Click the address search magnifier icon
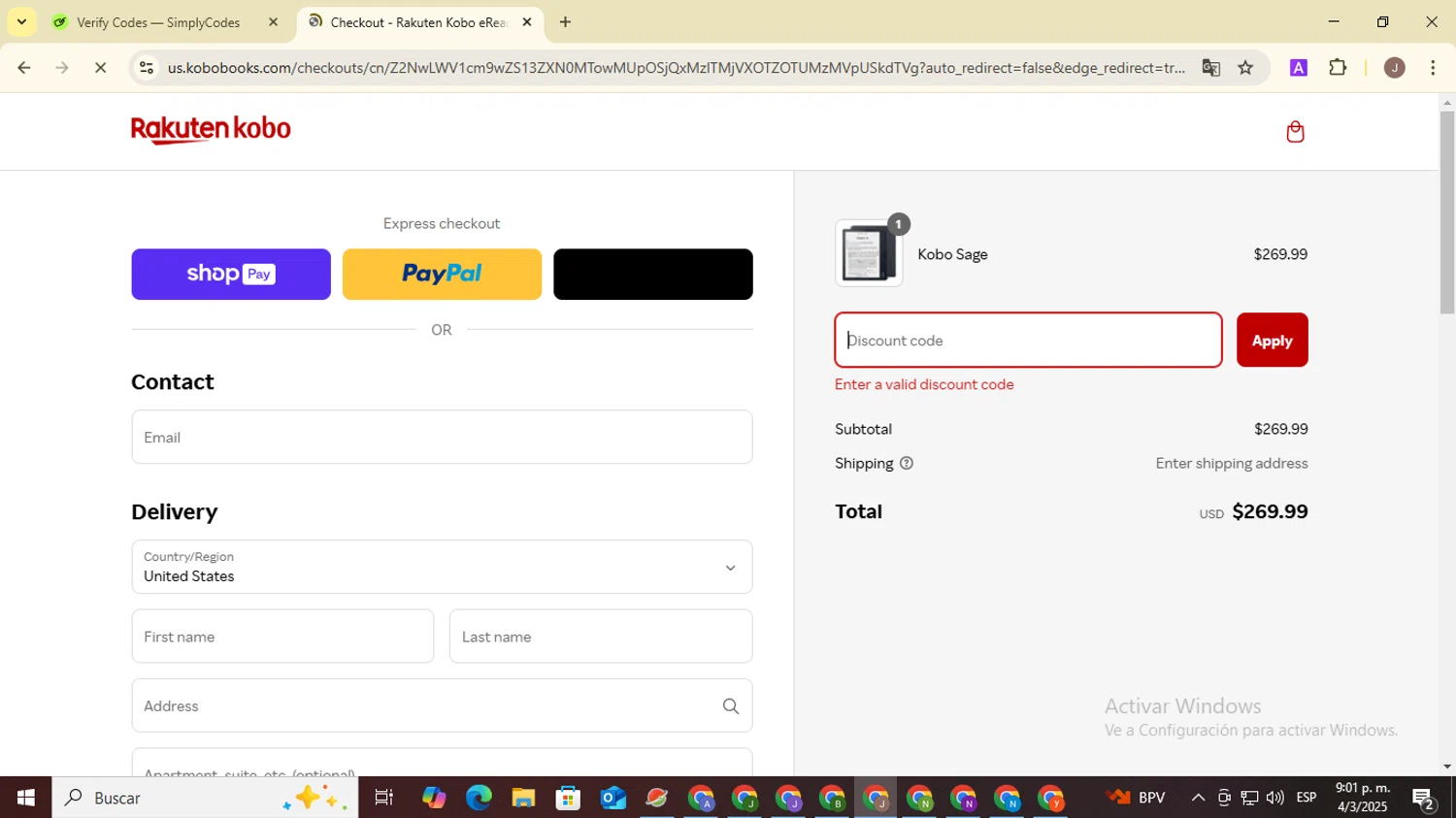 [731, 706]
